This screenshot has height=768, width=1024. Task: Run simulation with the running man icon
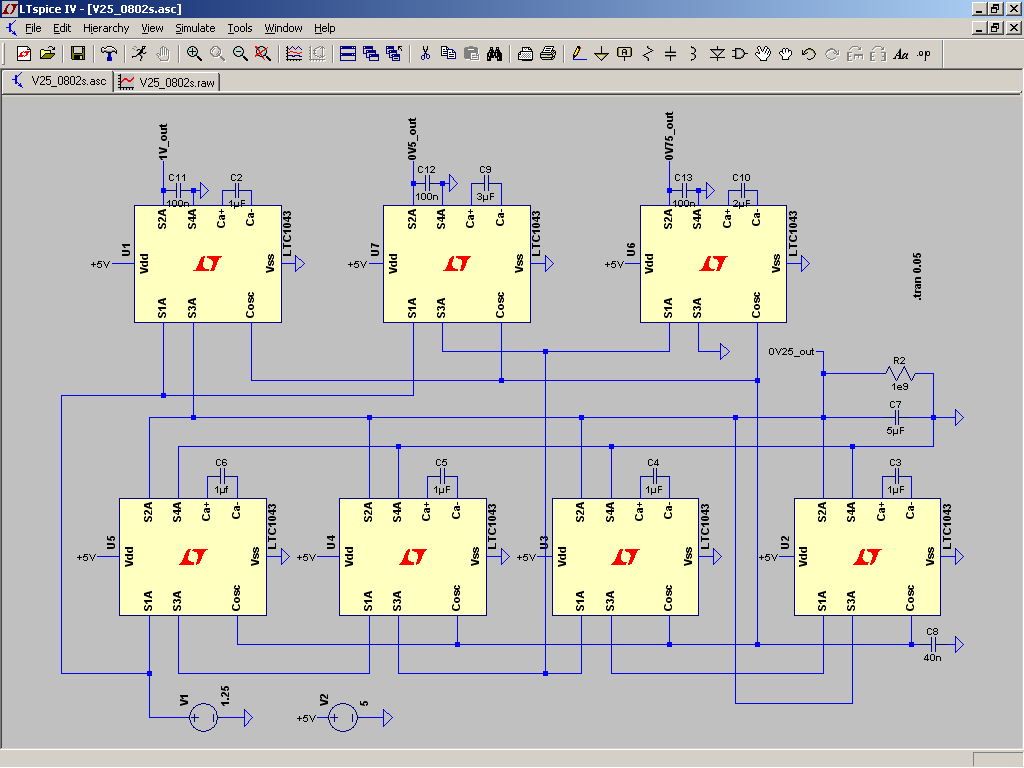(139, 54)
